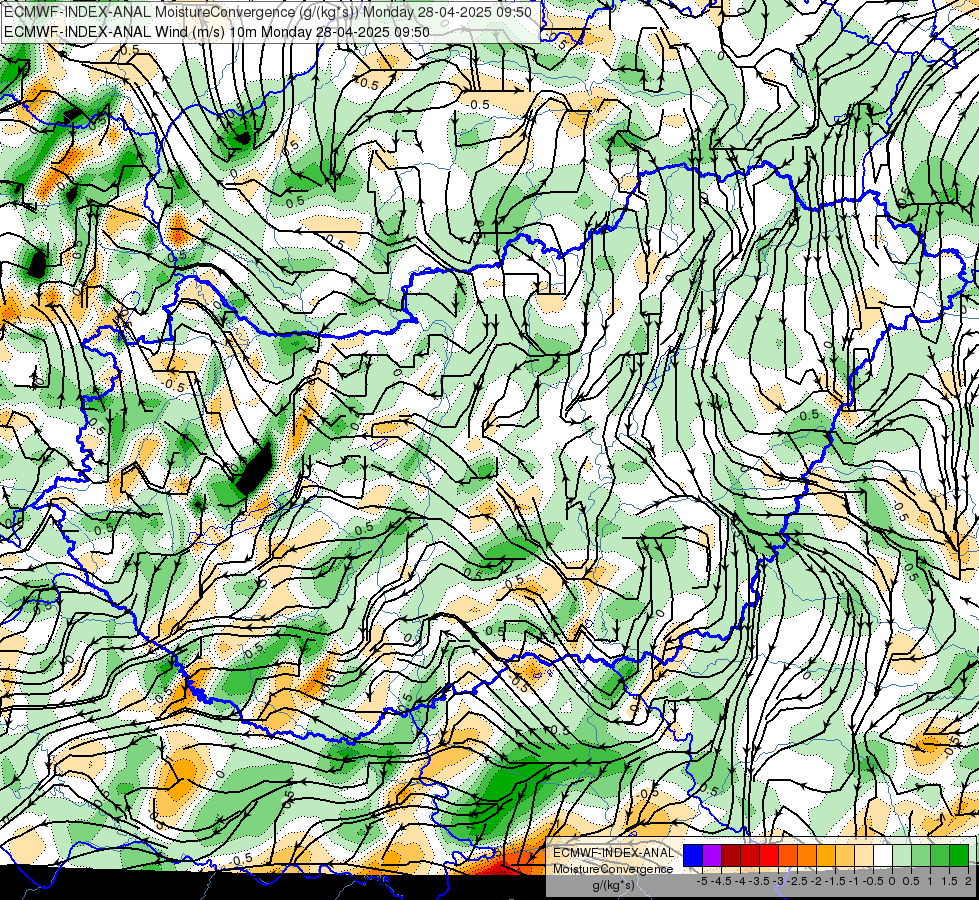
Task: Click the legend tick label '-3.5'
Action: (759, 881)
